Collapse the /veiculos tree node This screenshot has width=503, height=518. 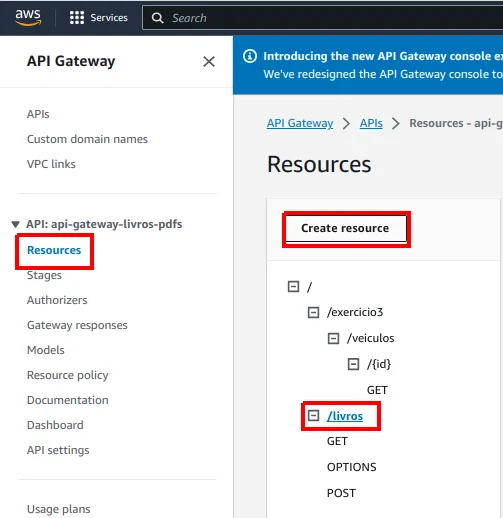point(333,338)
